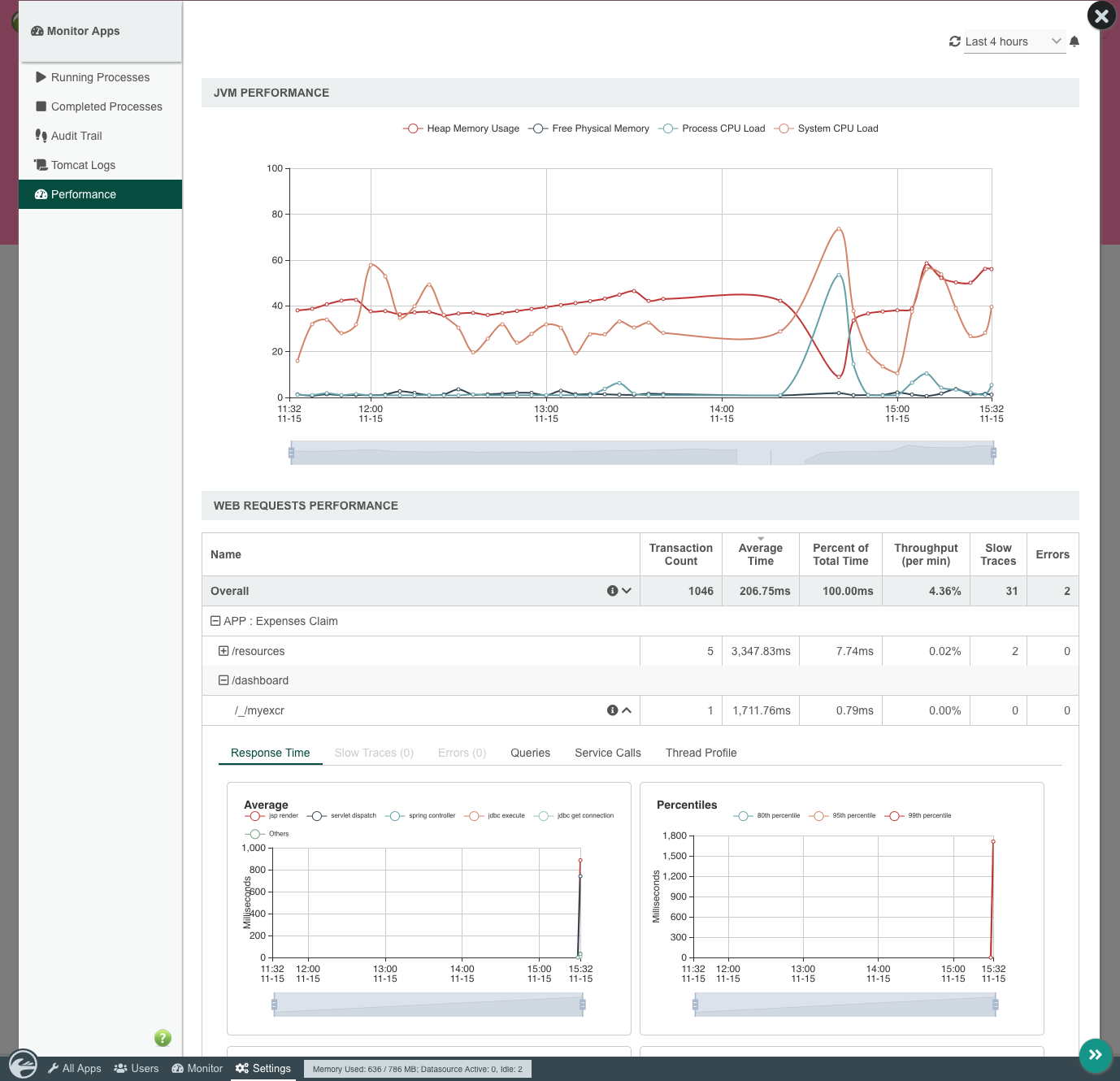Click the info icon in Overall row
The image size is (1120, 1081).
pos(612,591)
